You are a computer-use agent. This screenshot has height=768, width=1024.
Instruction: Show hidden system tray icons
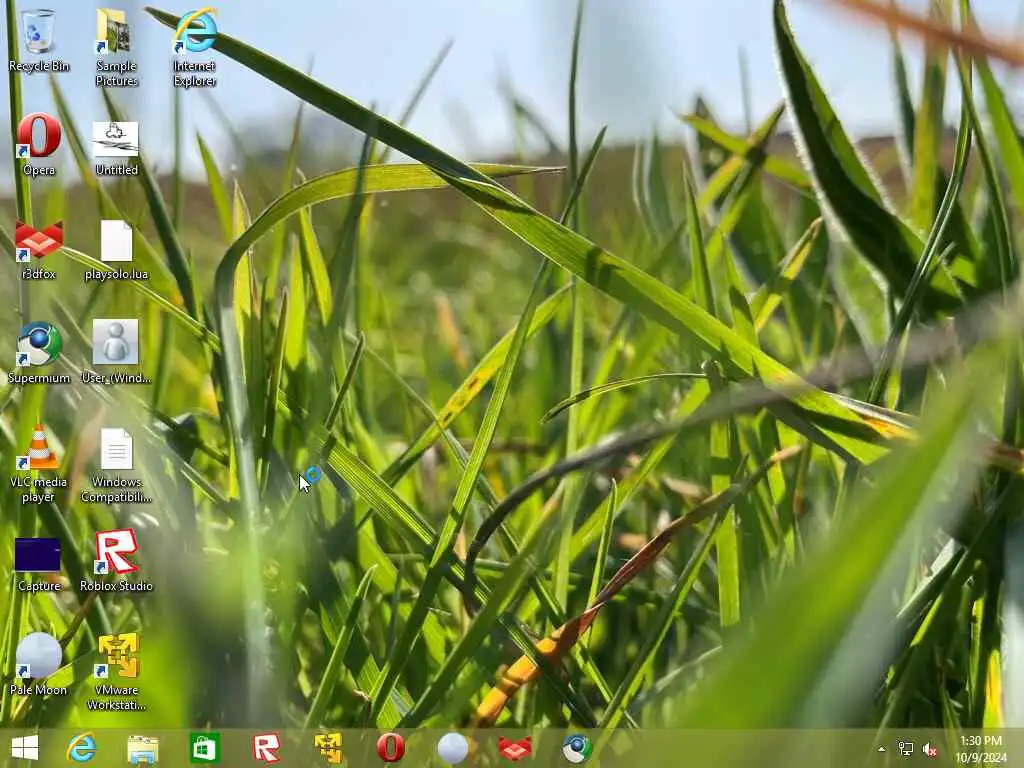pyautogui.click(x=882, y=749)
